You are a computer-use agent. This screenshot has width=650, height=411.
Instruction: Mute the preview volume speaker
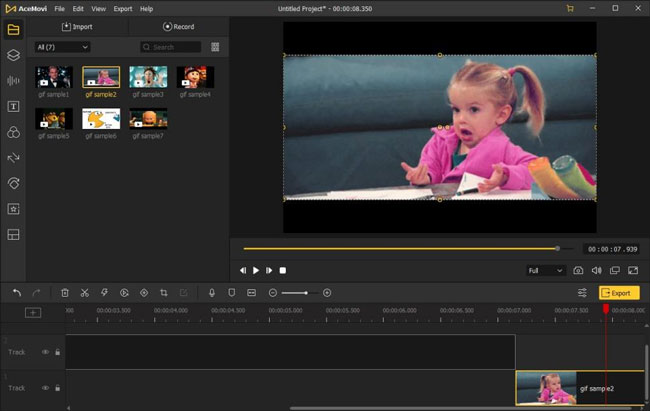coord(596,270)
